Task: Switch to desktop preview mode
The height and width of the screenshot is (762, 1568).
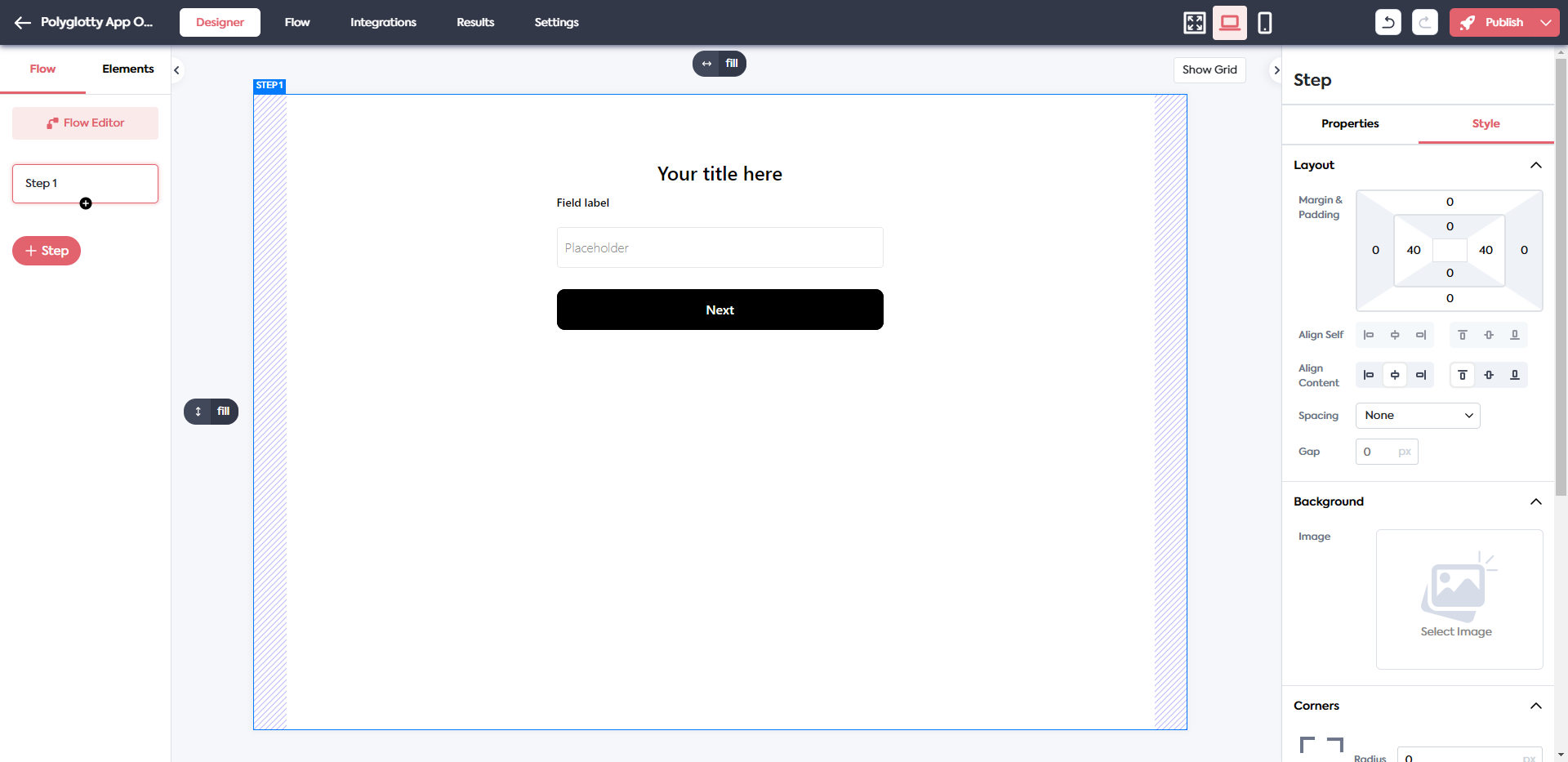Action: (1229, 22)
